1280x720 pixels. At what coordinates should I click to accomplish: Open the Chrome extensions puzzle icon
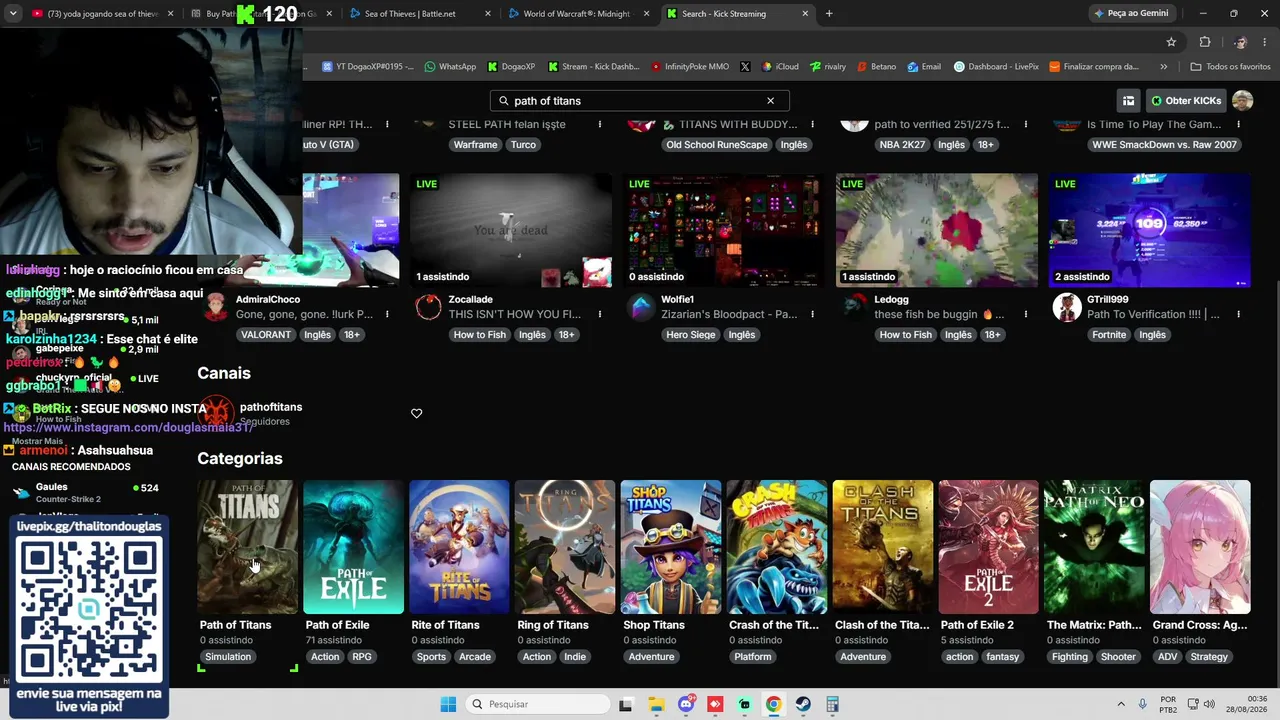1205,42
